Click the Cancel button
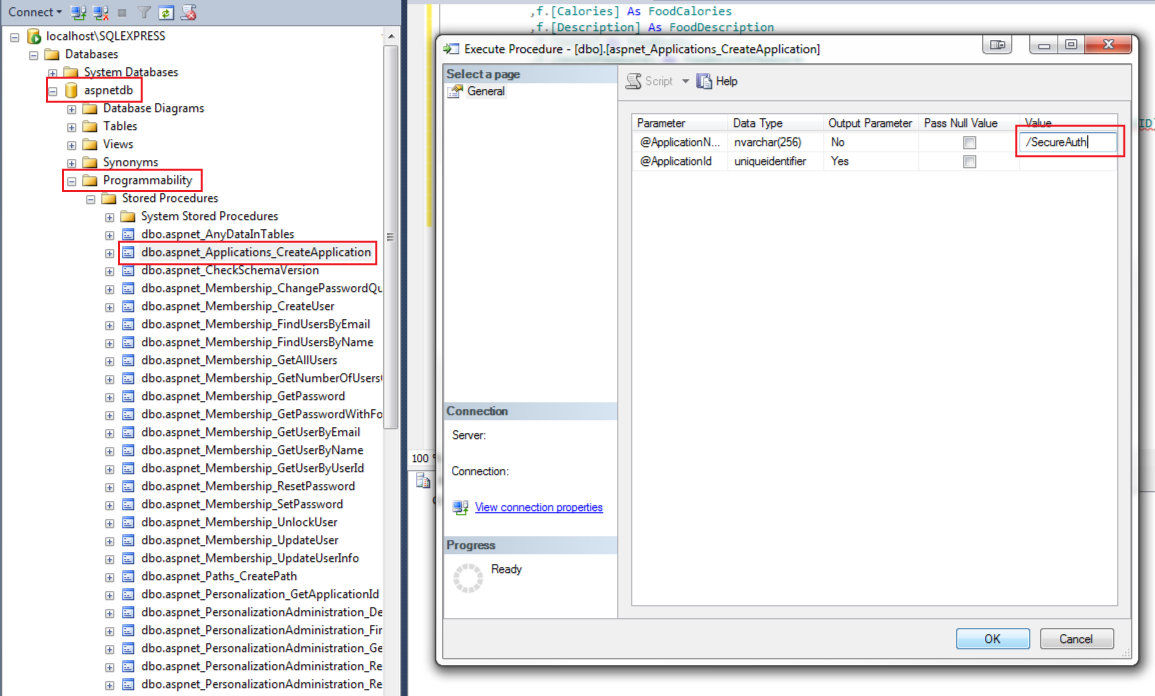Screen dimensions: 1155x696 (x=1076, y=639)
